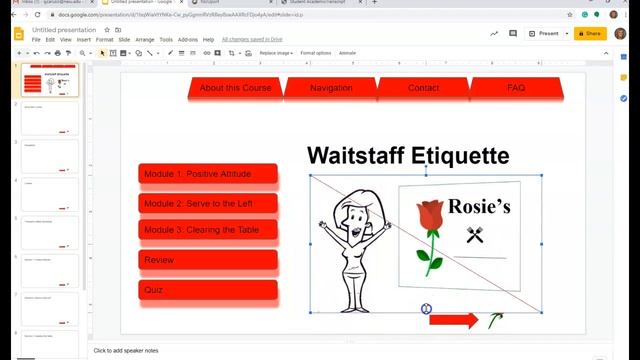Click the Reset image icon

(x=248, y=53)
